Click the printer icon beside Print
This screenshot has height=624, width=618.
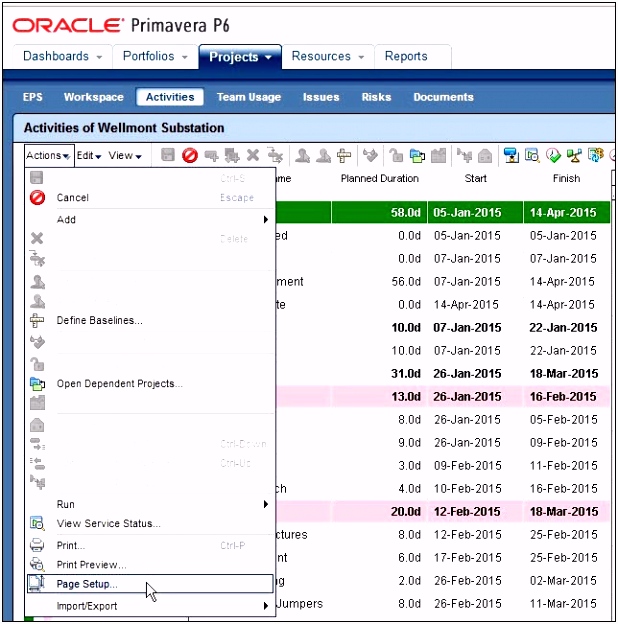(x=37, y=546)
